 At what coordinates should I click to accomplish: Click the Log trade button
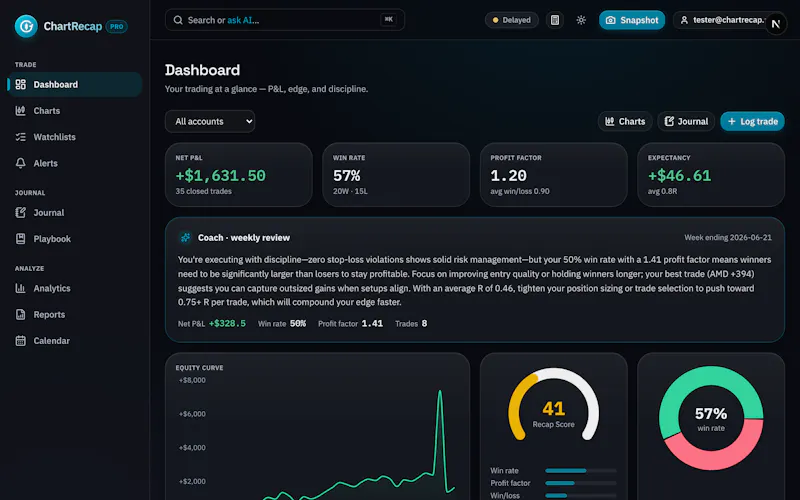(753, 121)
